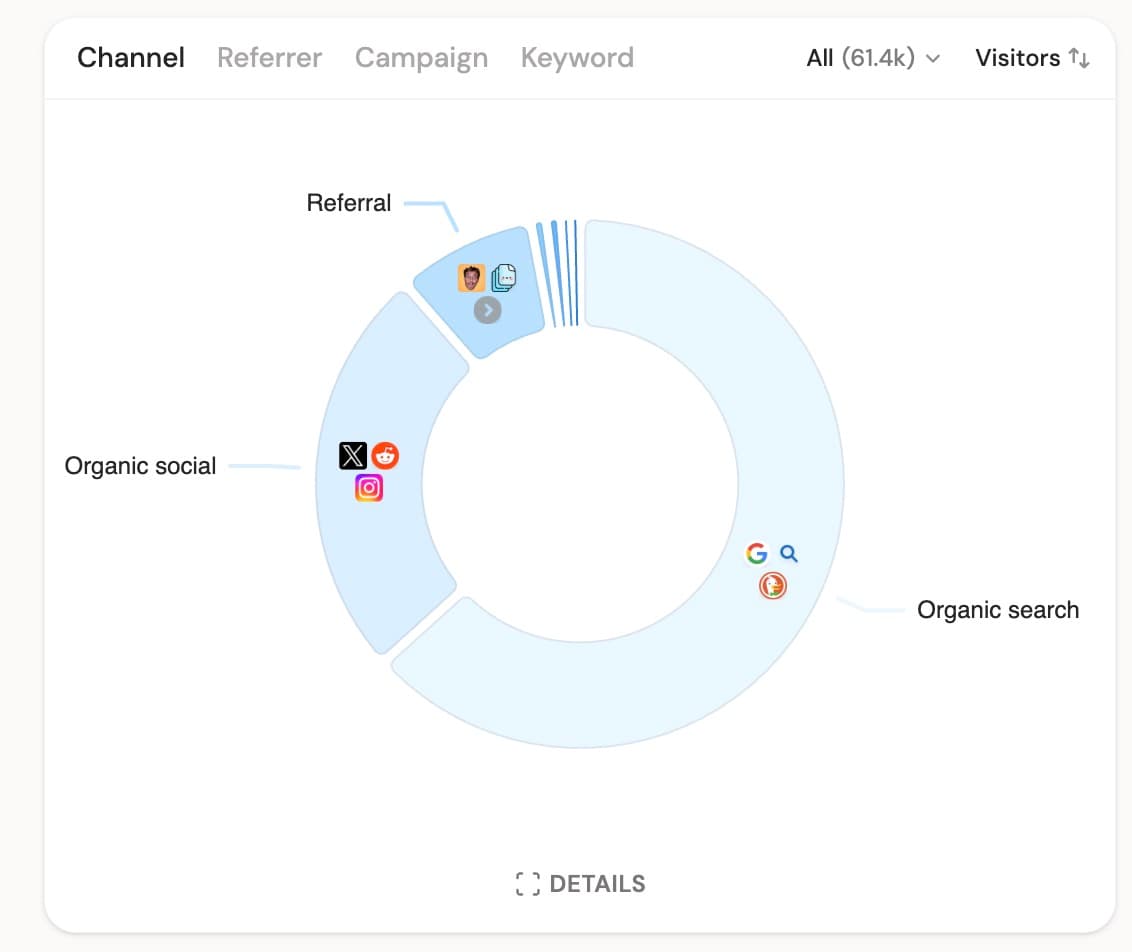Click the blue magnifier search icon

coord(789,554)
